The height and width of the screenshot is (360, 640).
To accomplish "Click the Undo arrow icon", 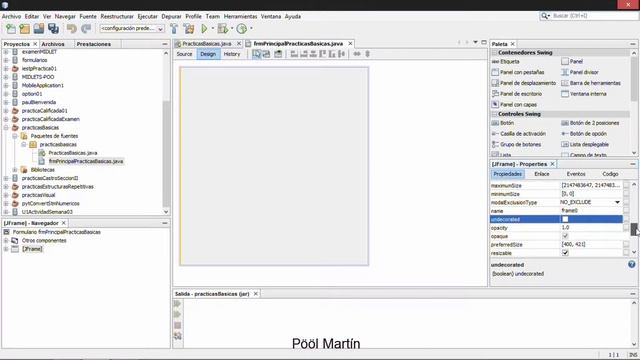I will click(72, 29).
